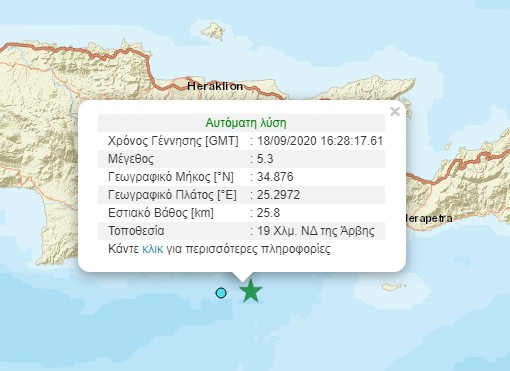This screenshot has width=510, height=371.
Task: Close the earthquake info popup
Action: click(395, 111)
